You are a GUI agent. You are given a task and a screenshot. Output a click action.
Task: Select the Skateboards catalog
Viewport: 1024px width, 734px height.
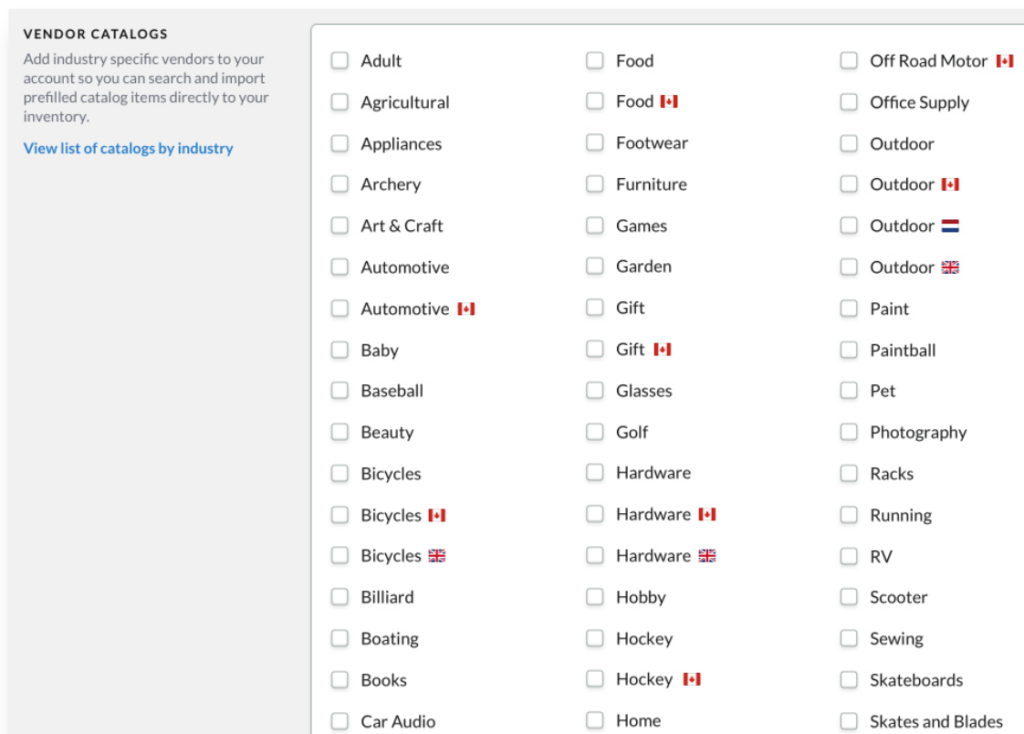click(x=849, y=680)
